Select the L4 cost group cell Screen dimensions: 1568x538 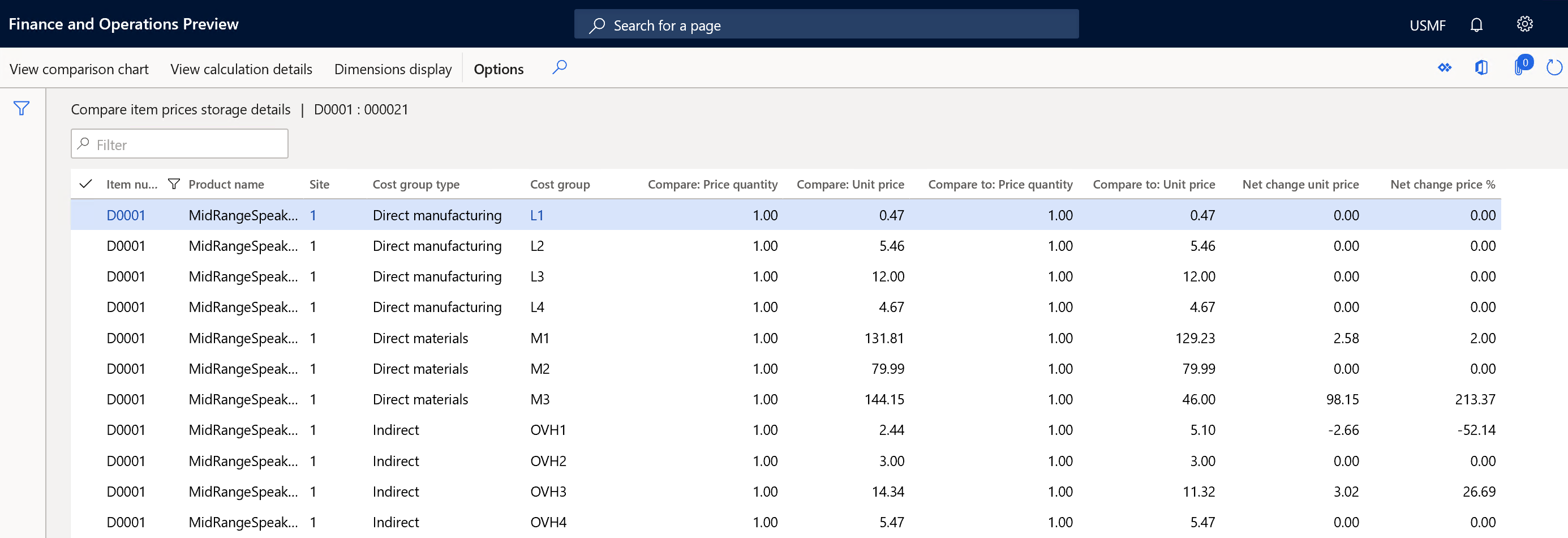537,306
